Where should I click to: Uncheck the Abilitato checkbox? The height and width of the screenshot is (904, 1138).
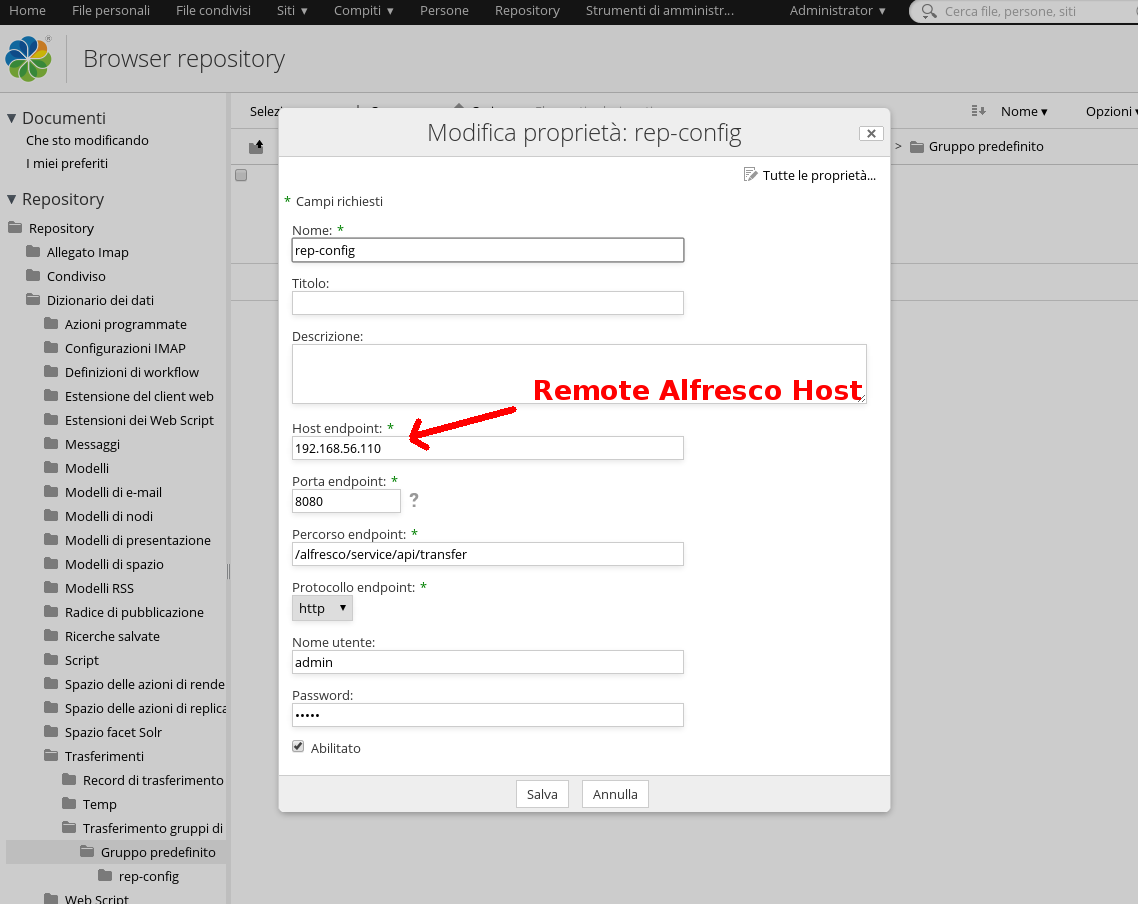(298, 747)
